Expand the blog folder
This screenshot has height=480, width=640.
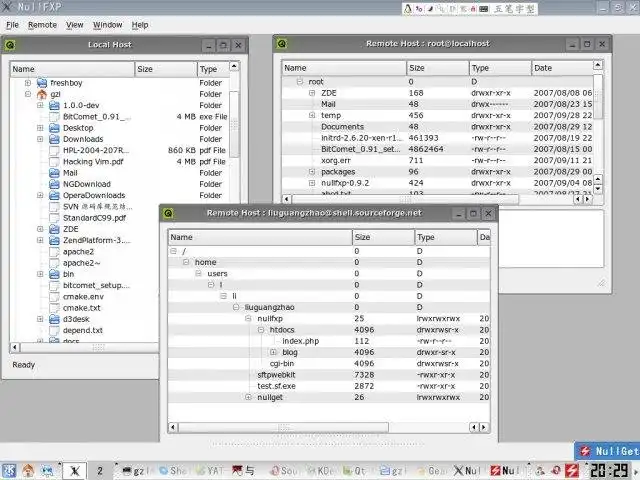(273, 352)
